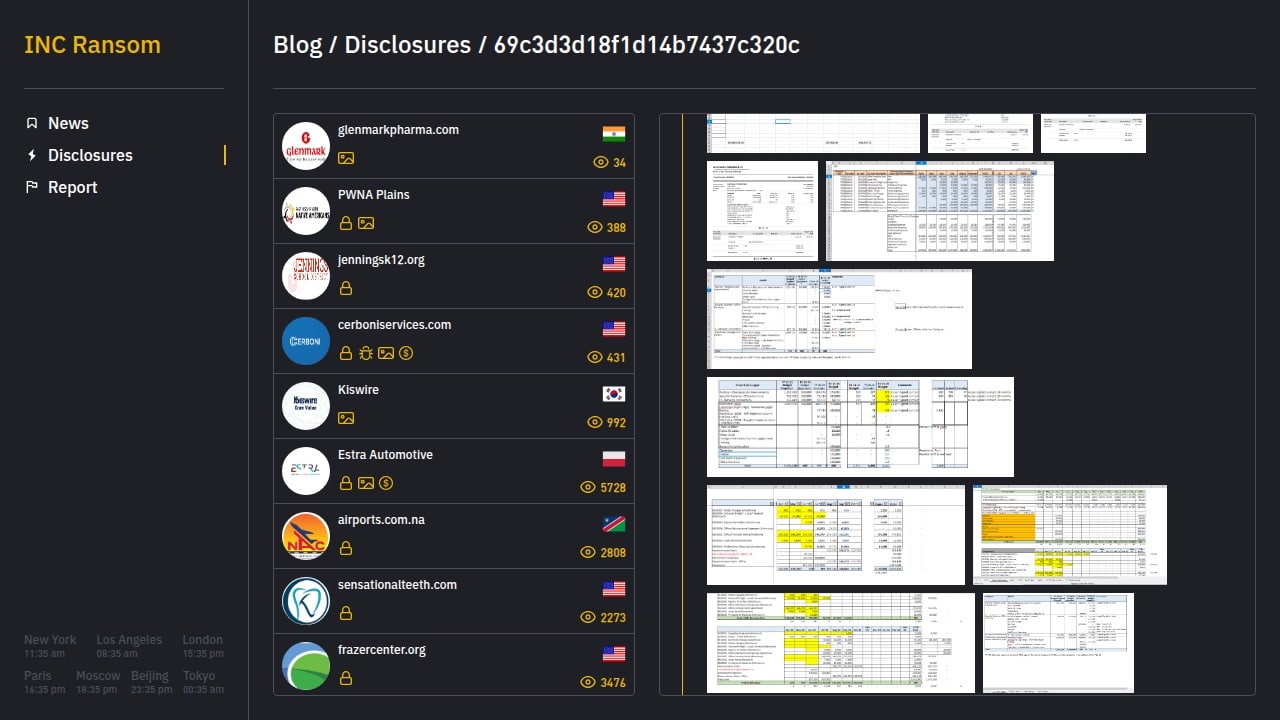Viewport: 1280px width, 720px height.
Task: Click the view count 2273
Action: [x=613, y=618]
